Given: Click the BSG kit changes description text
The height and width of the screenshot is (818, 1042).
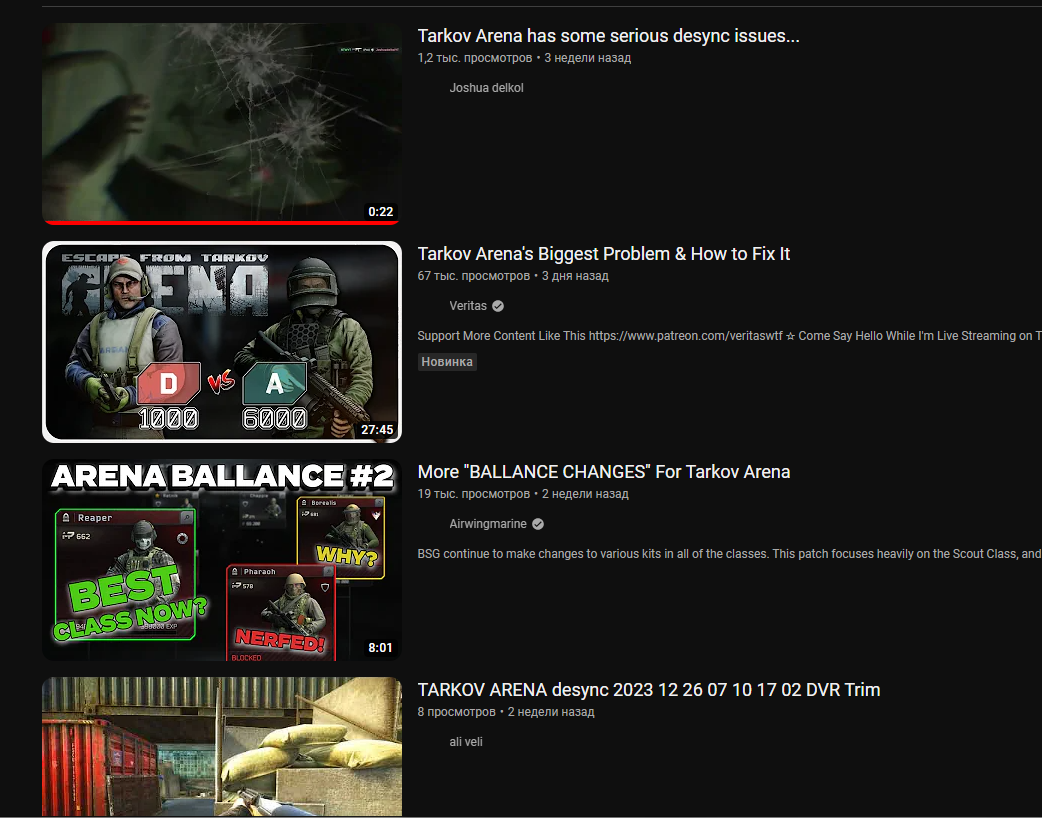Looking at the screenshot, I should click(729, 554).
